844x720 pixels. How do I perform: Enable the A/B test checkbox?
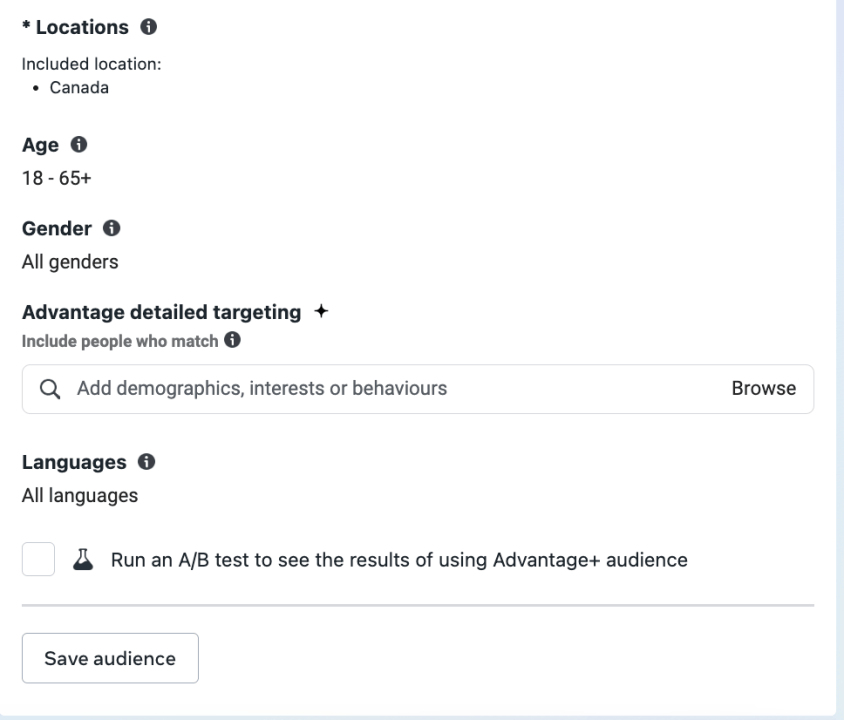(x=38, y=559)
